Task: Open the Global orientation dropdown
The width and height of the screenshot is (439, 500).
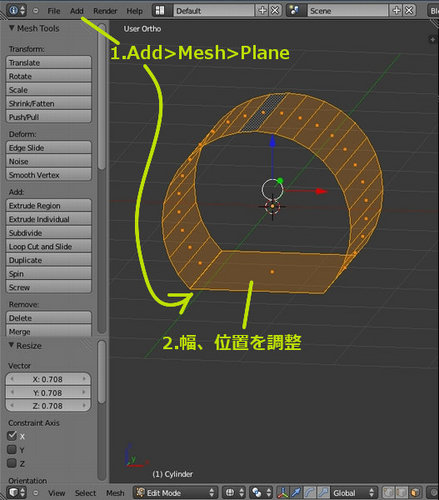Action: (x=354, y=492)
